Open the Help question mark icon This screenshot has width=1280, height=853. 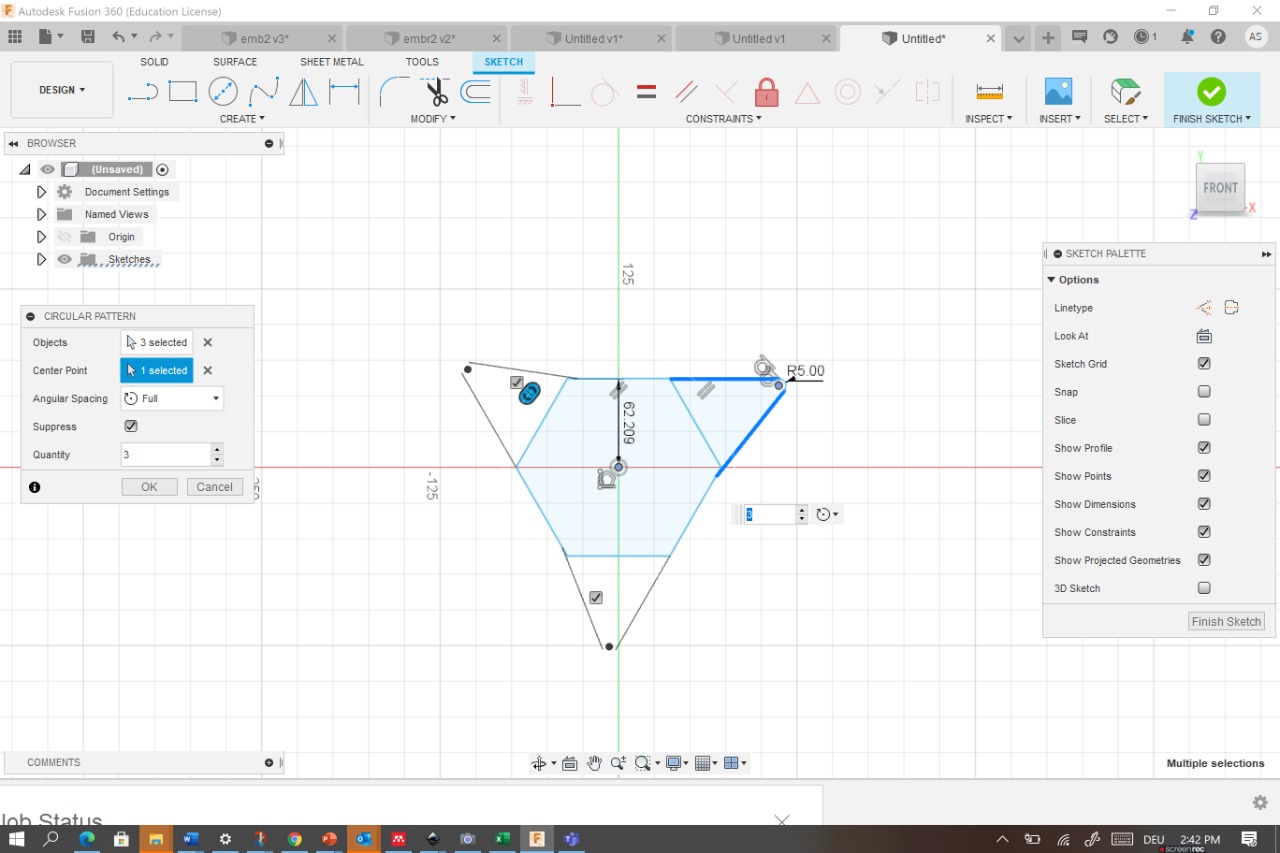pos(1218,37)
